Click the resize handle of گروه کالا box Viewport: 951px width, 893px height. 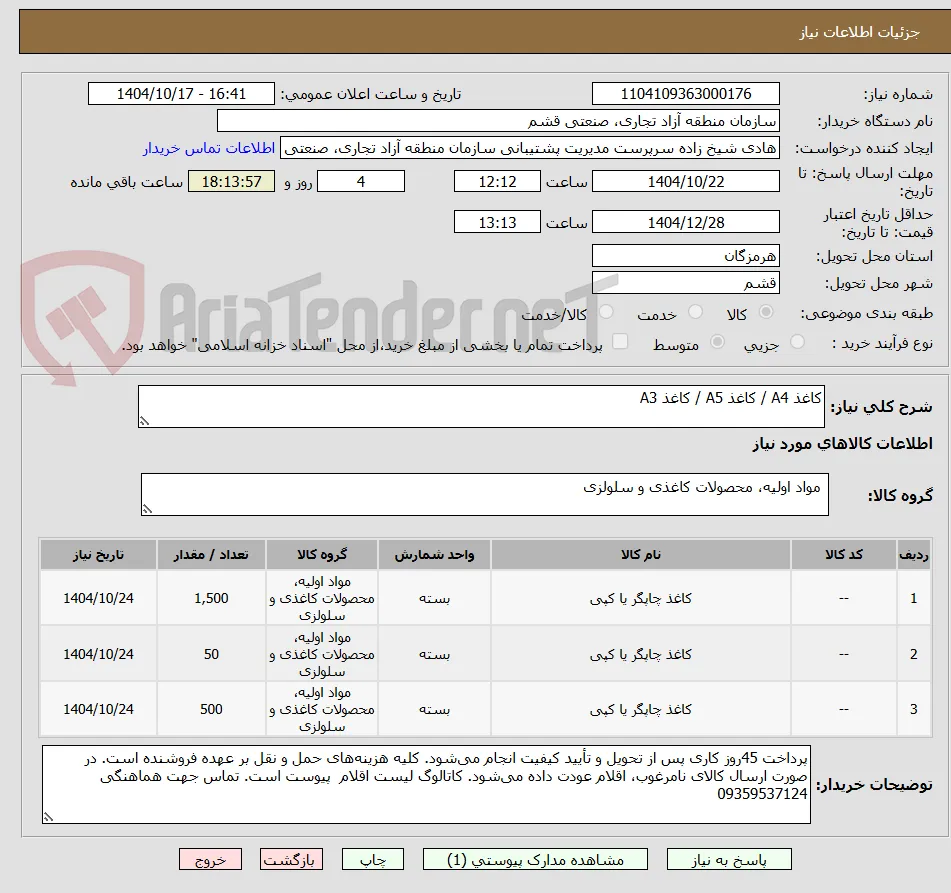coord(147,509)
